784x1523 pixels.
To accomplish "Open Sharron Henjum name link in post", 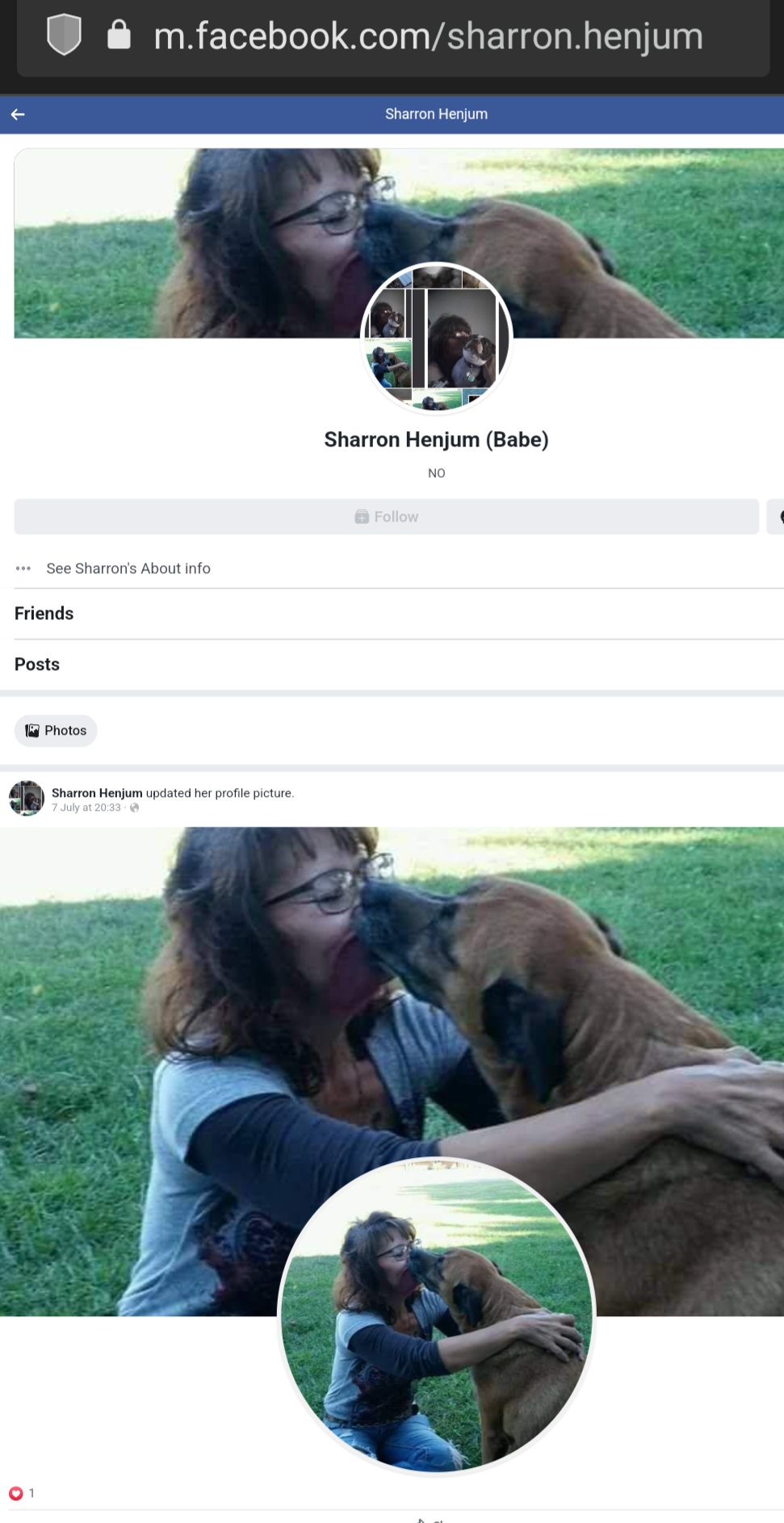I will (x=97, y=793).
